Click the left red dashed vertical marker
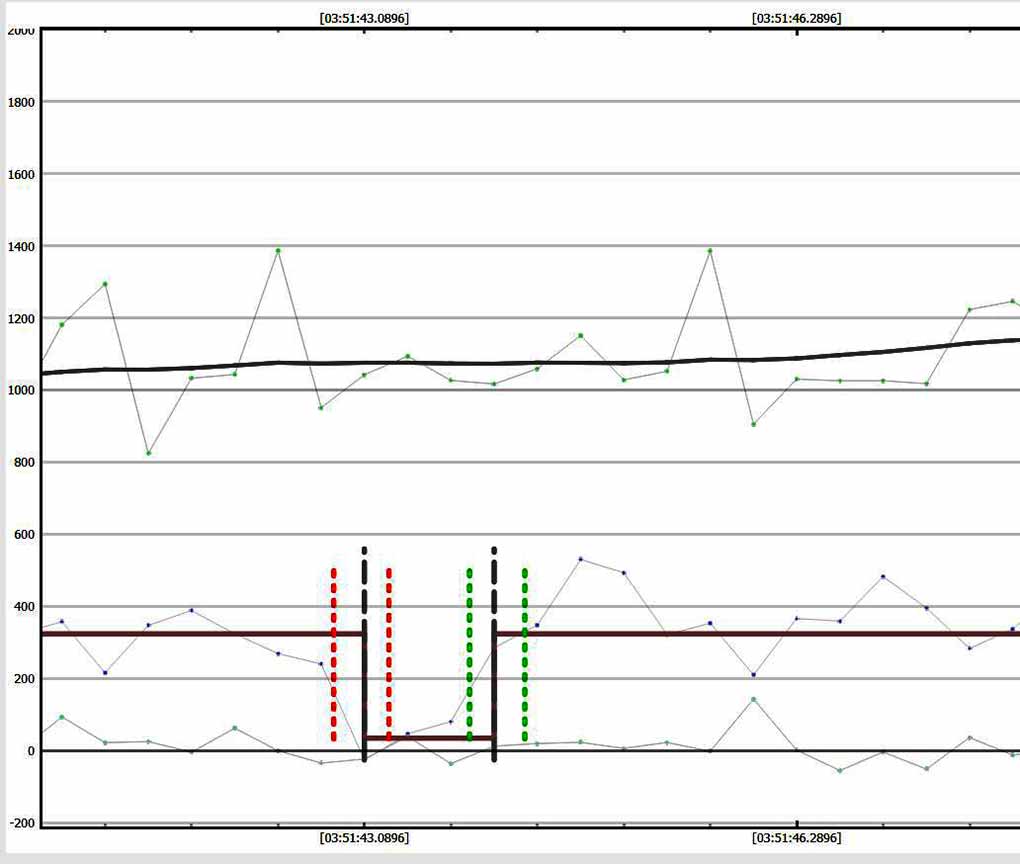Screen dimensions: 1020x864 pyautogui.click(x=334, y=655)
